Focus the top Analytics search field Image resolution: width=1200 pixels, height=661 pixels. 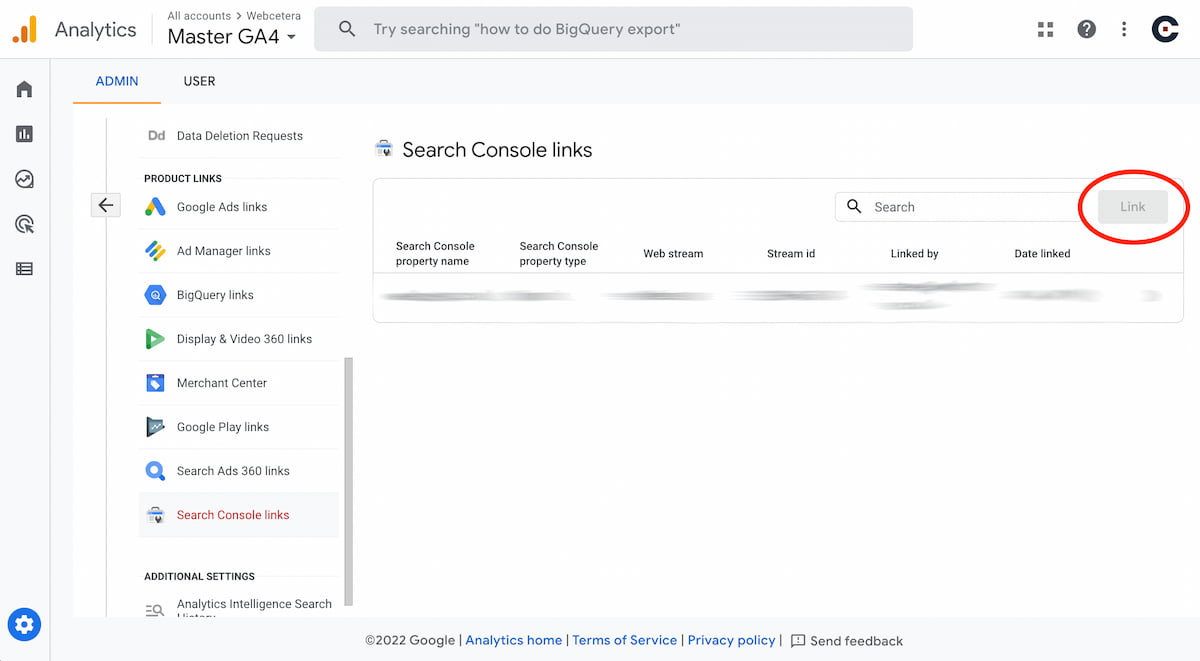tap(613, 29)
